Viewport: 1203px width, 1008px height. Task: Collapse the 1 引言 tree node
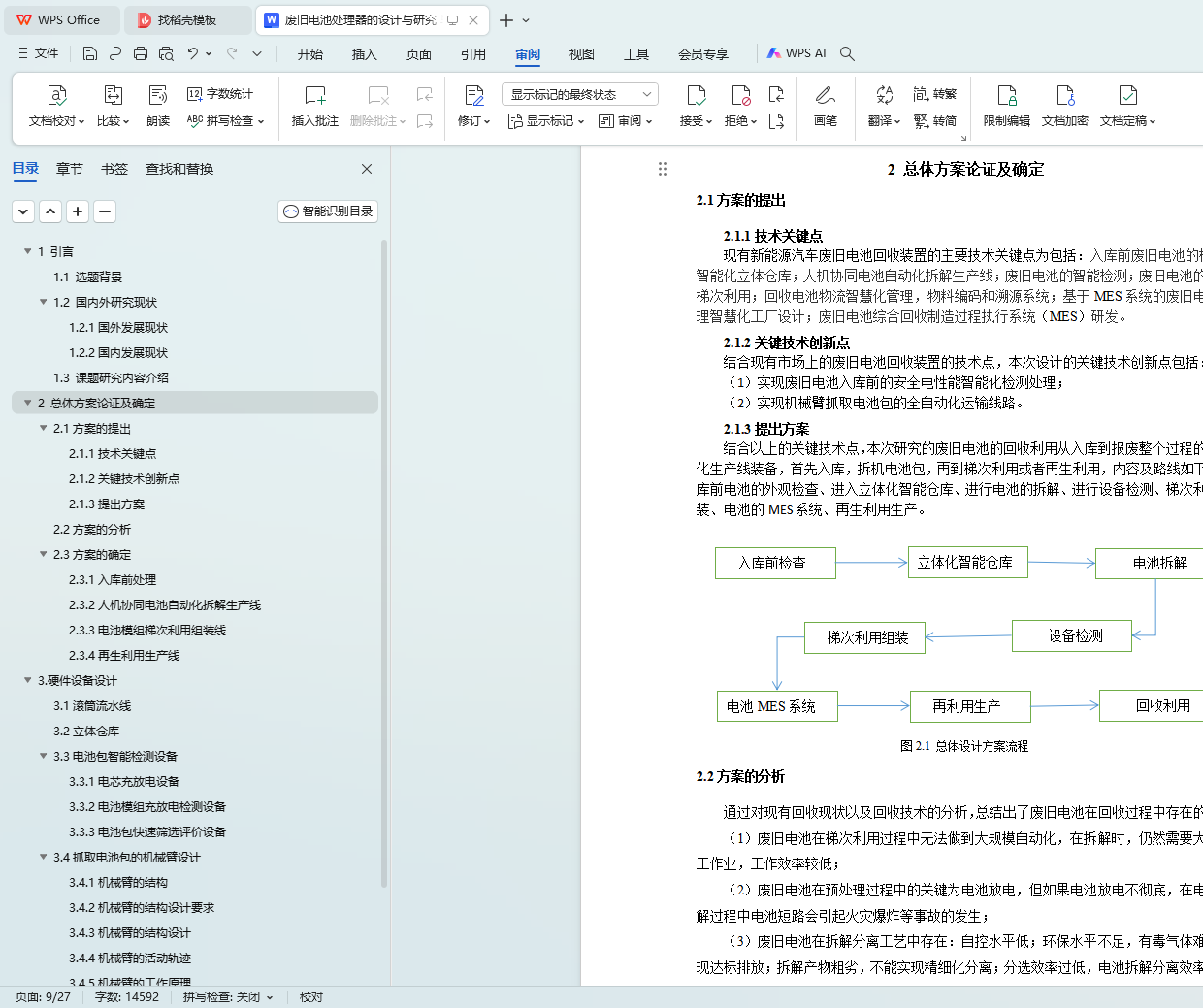[x=28, y=251]
